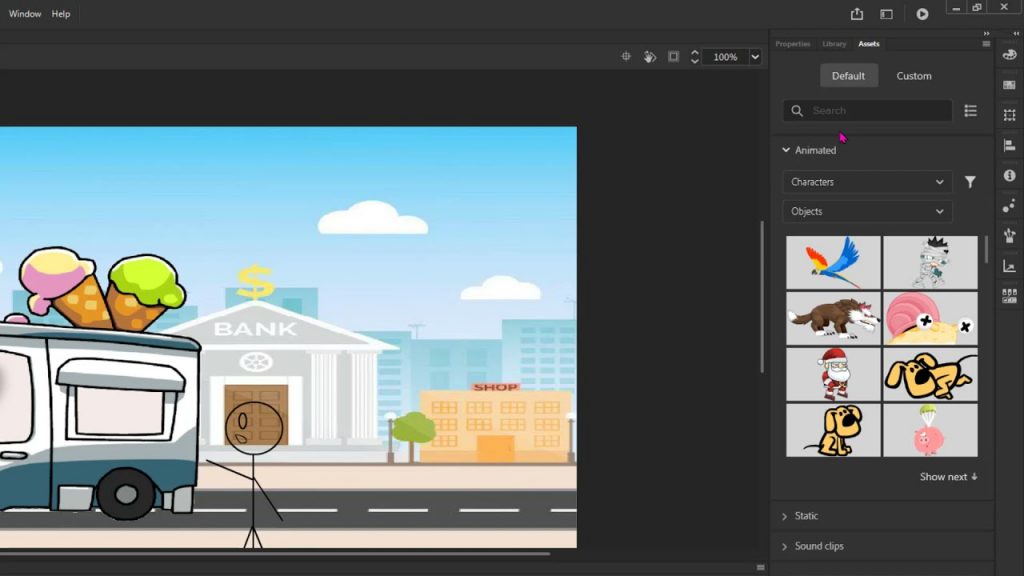1024x576 pixels.
Task: Switch to the Properties tab
Action: [793, 44]
